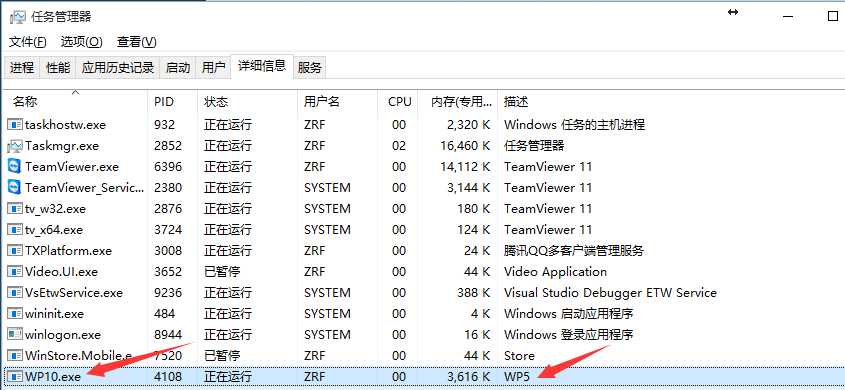Switch to the 服务 tab
845x390 pixels.
pos(309,67)
